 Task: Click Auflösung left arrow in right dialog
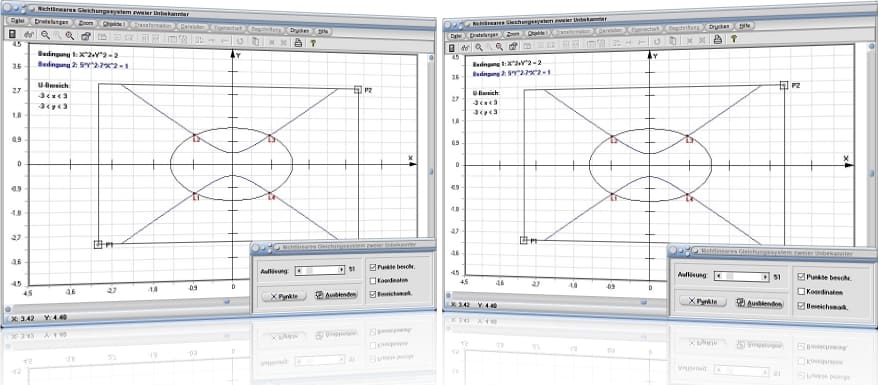tap(718, 276)
